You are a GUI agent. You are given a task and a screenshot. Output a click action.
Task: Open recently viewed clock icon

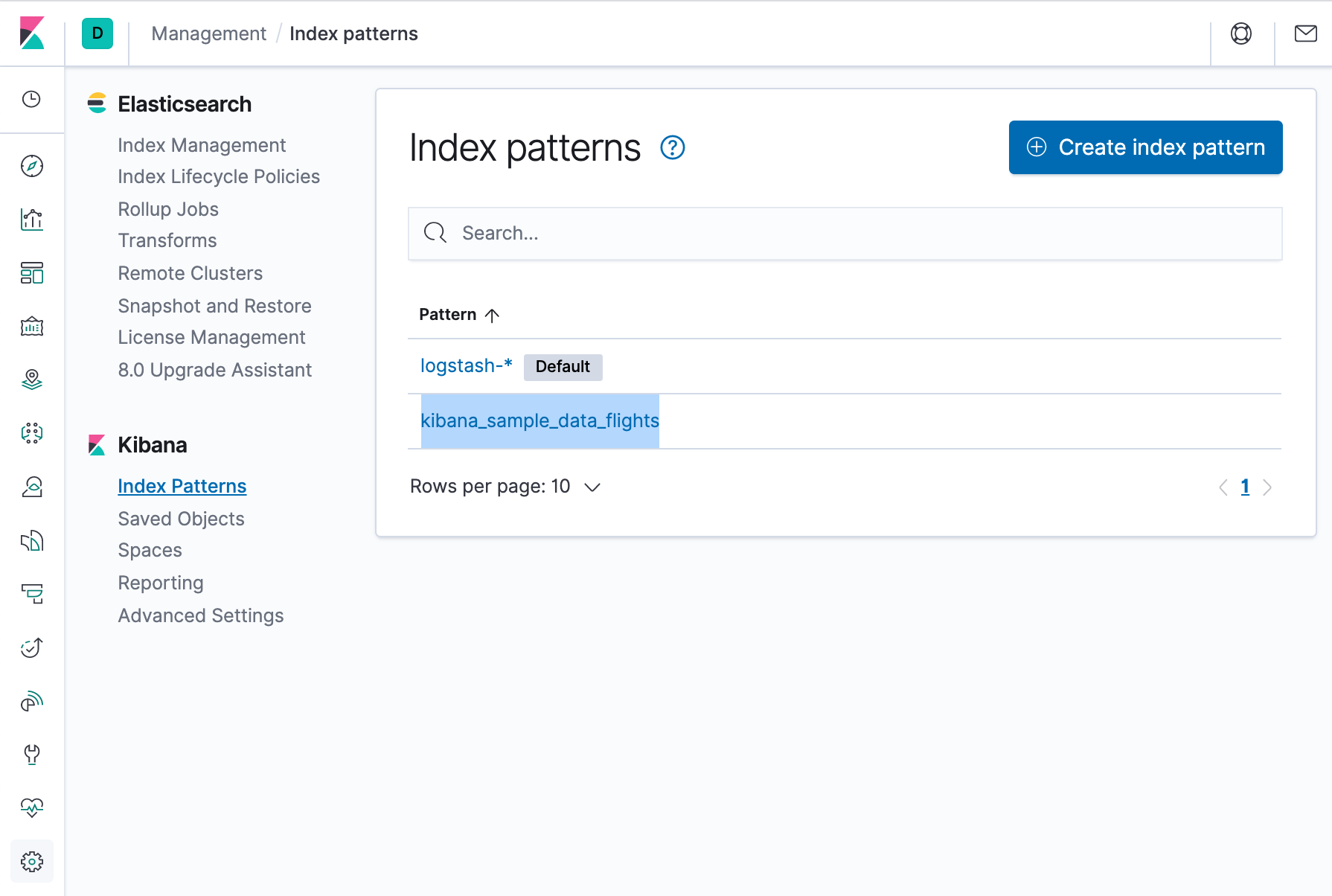(x=32, y=99)
